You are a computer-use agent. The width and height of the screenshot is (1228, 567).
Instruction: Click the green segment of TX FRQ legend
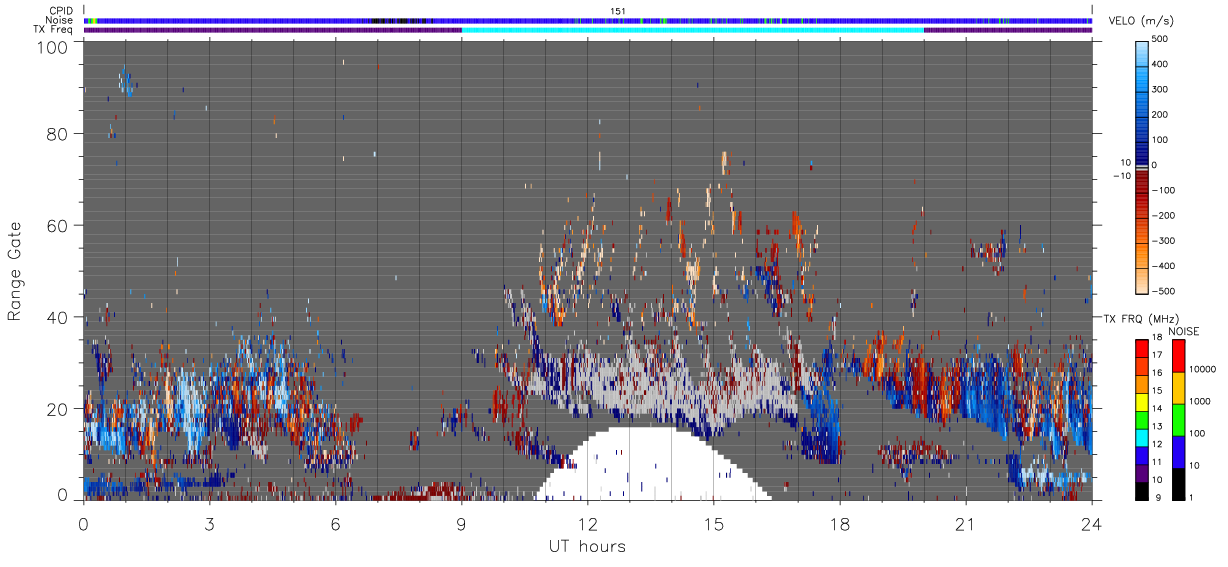pyautogui.click(x=1142, y=419)
